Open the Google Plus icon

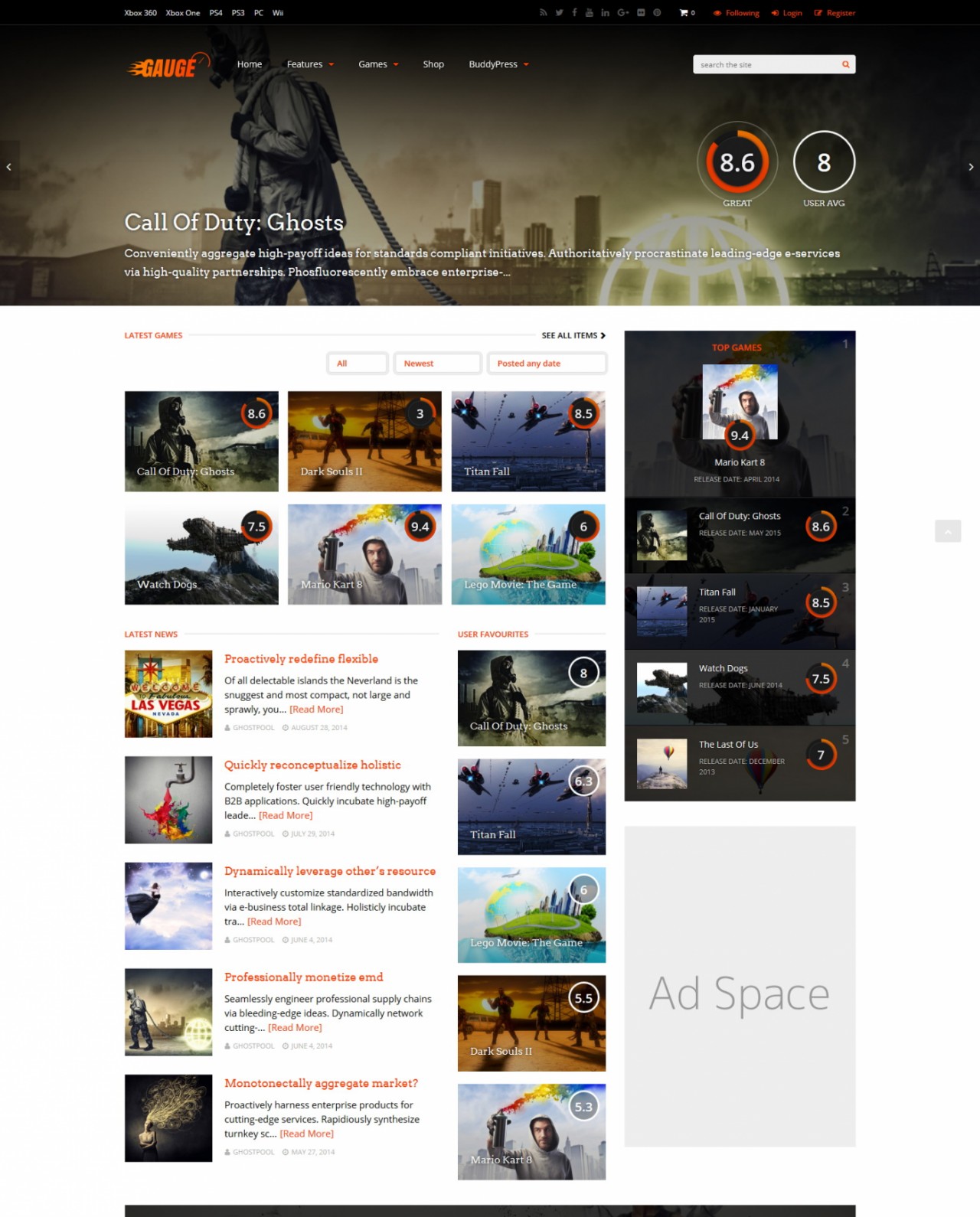[622, 13]
